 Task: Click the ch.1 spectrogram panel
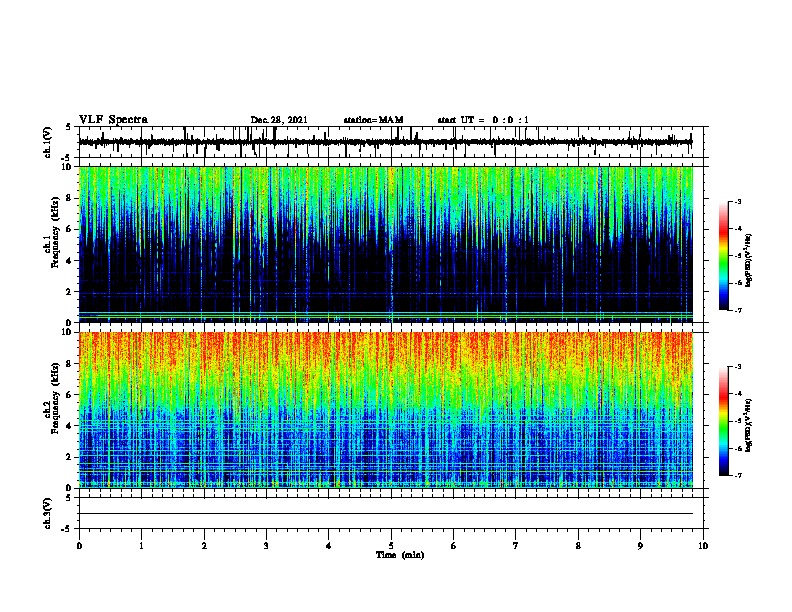coord(386,244)
